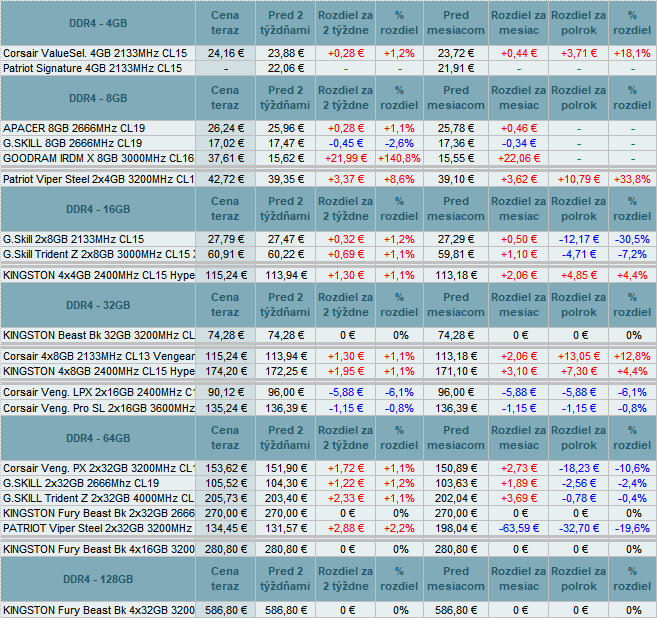
Task: Select the 174,20 € current price cell
Action: pos(225,371)
